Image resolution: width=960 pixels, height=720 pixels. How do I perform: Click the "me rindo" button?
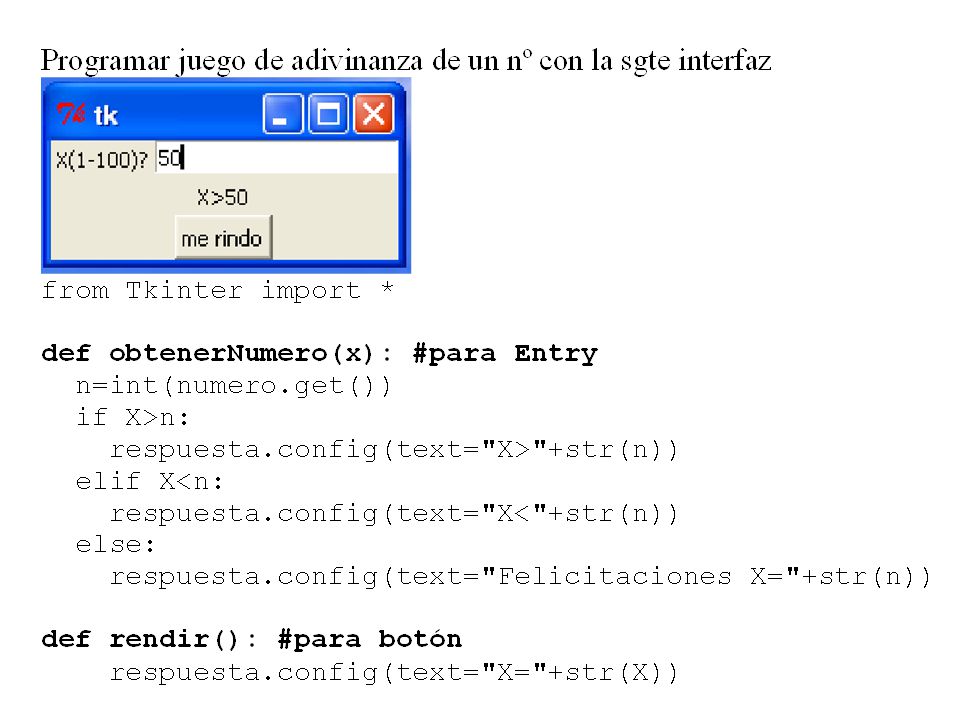coord(223,238)
